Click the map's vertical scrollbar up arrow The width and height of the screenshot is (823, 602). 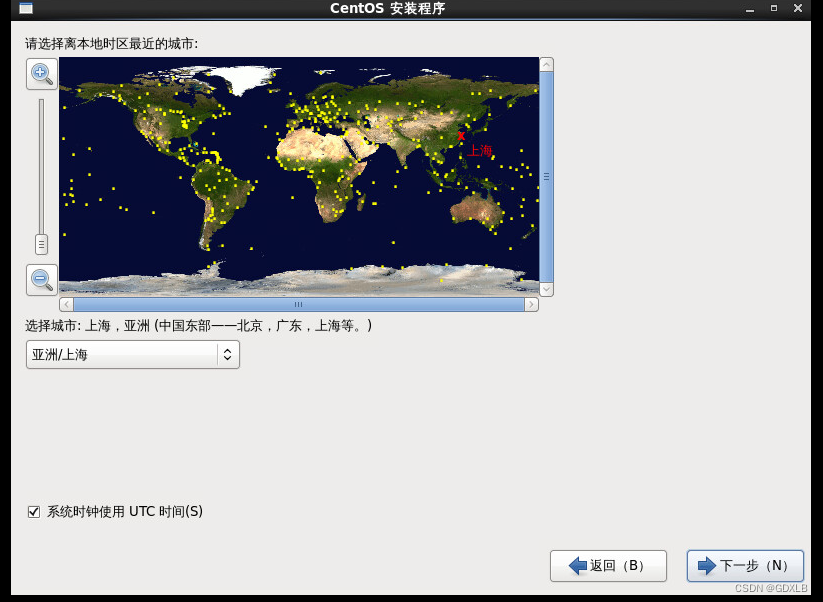click(546, 65)
